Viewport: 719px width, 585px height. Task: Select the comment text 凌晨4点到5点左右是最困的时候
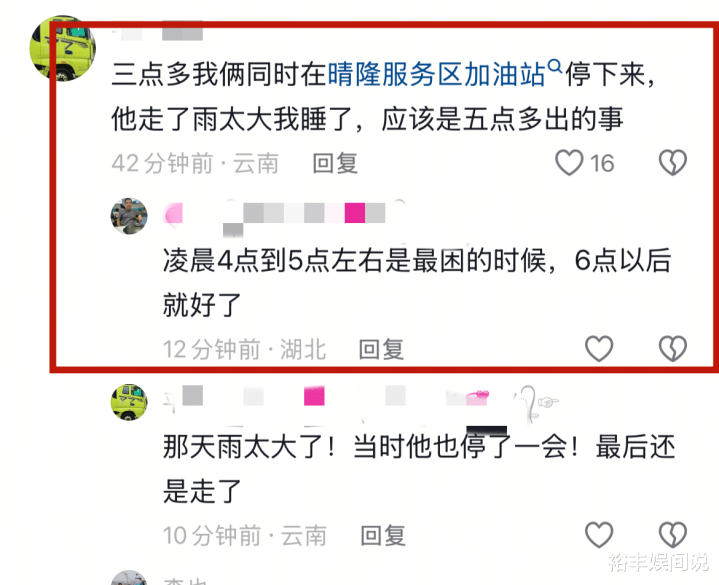click(354, 261)
